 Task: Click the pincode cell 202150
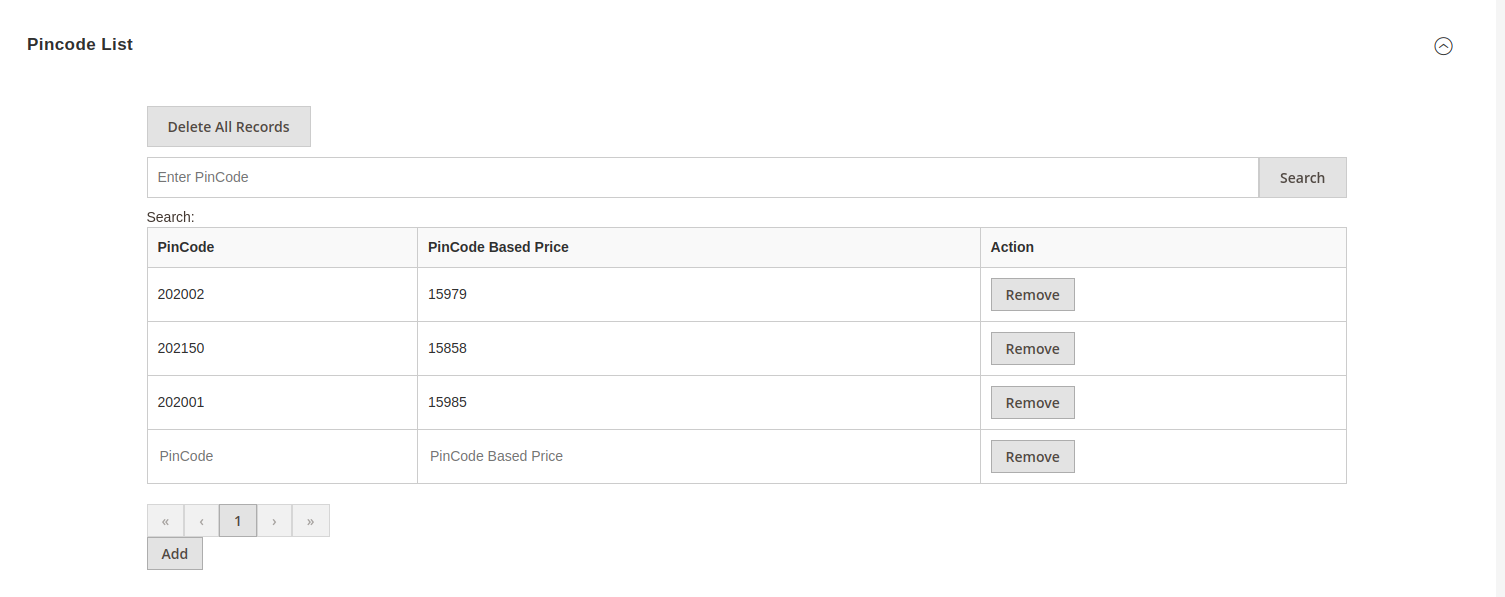coord(181,348)
